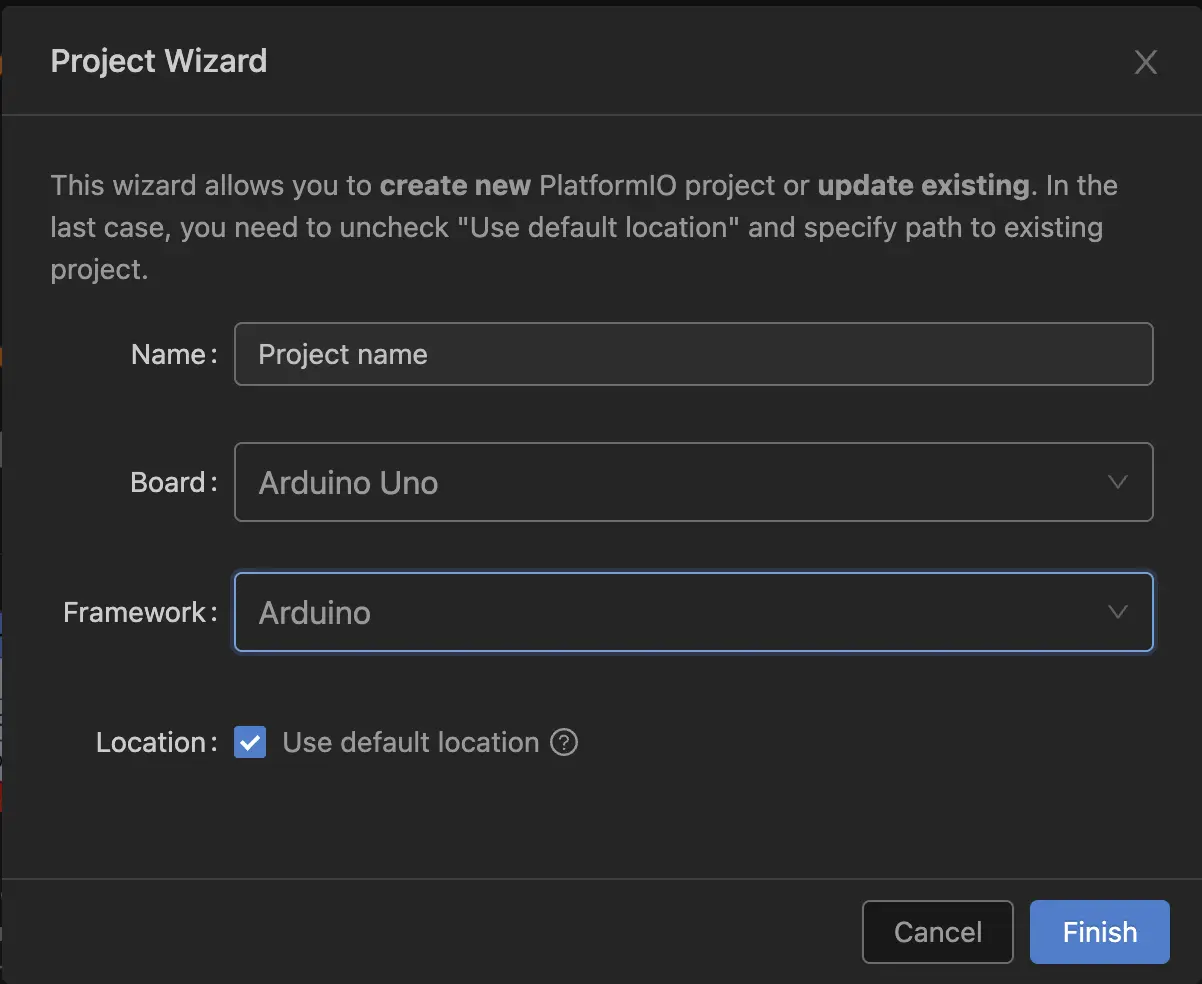Close the Project Wizard dialog
Viewport: 1202px width, 984px height.
[x=1145, y=61]
